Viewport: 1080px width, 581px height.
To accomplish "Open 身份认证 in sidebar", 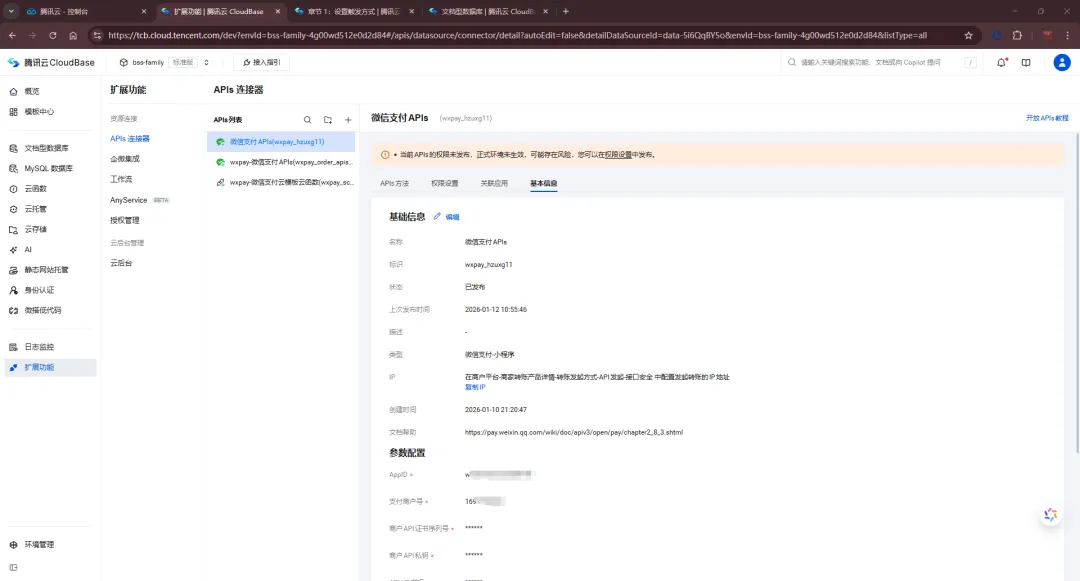I will click(x=39, y=290).
